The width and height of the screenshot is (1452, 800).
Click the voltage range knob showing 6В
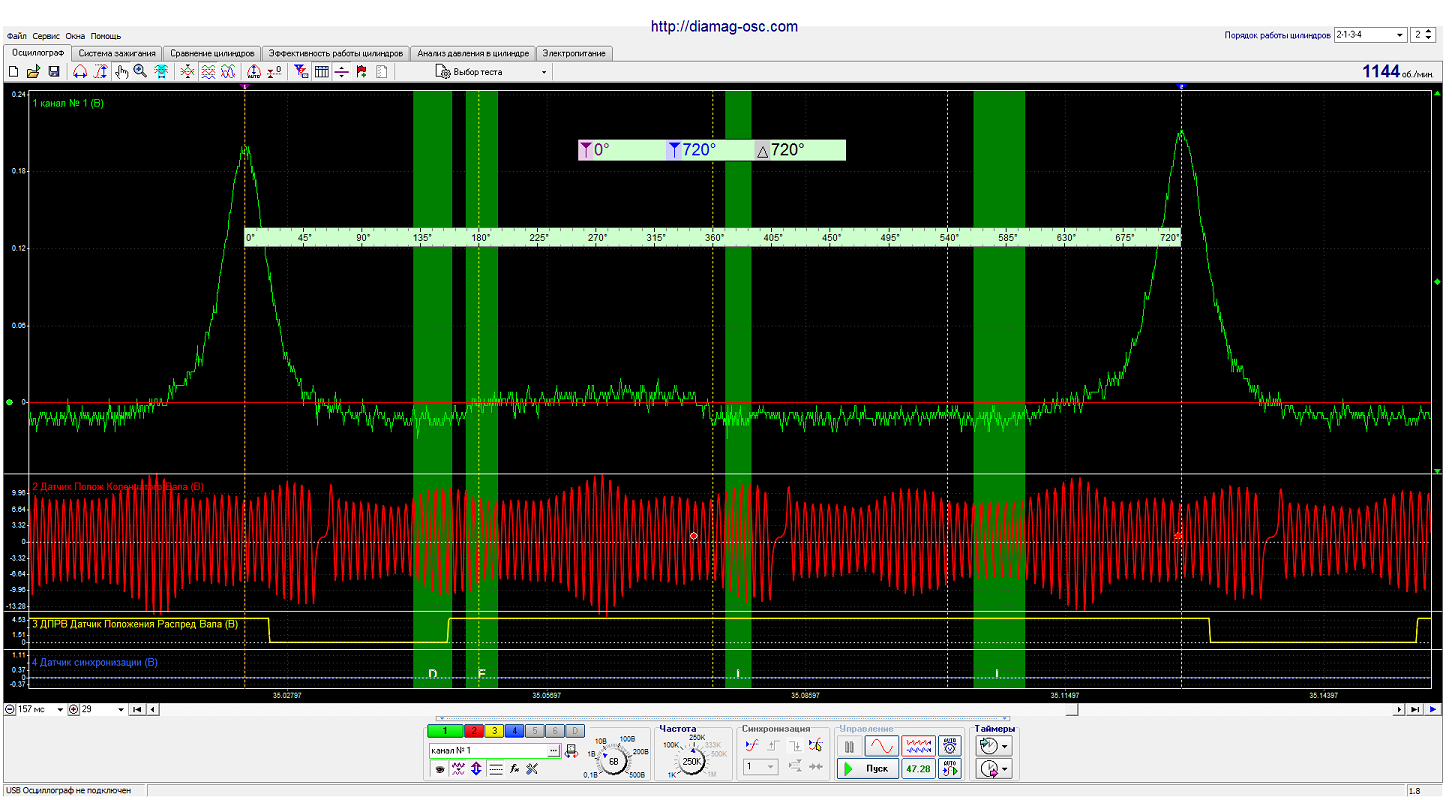coord(613,761)
